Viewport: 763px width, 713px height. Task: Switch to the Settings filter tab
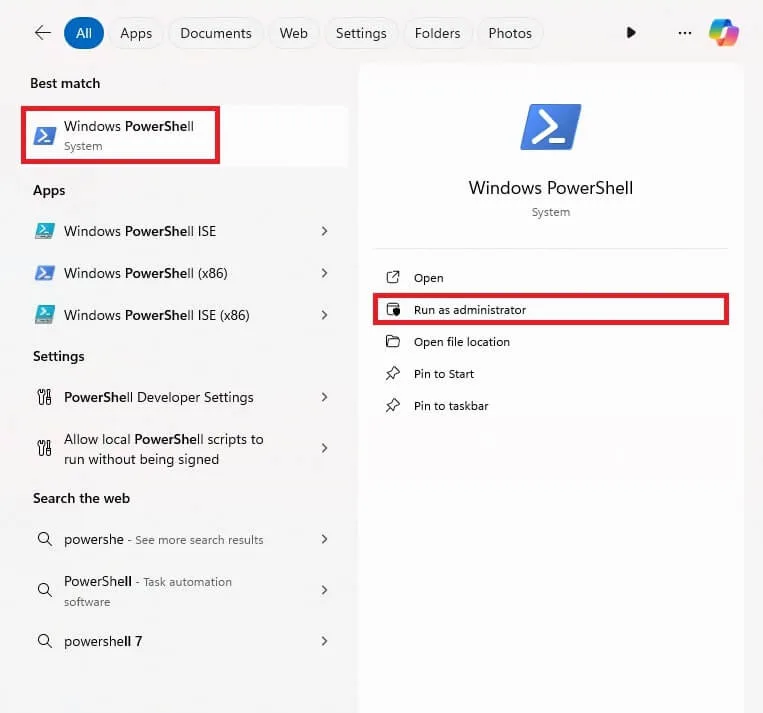[361, 33]
